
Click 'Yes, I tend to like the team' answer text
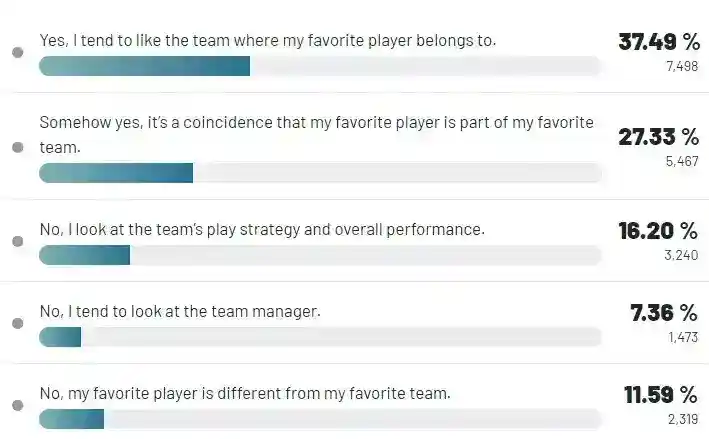pos(267,40)
